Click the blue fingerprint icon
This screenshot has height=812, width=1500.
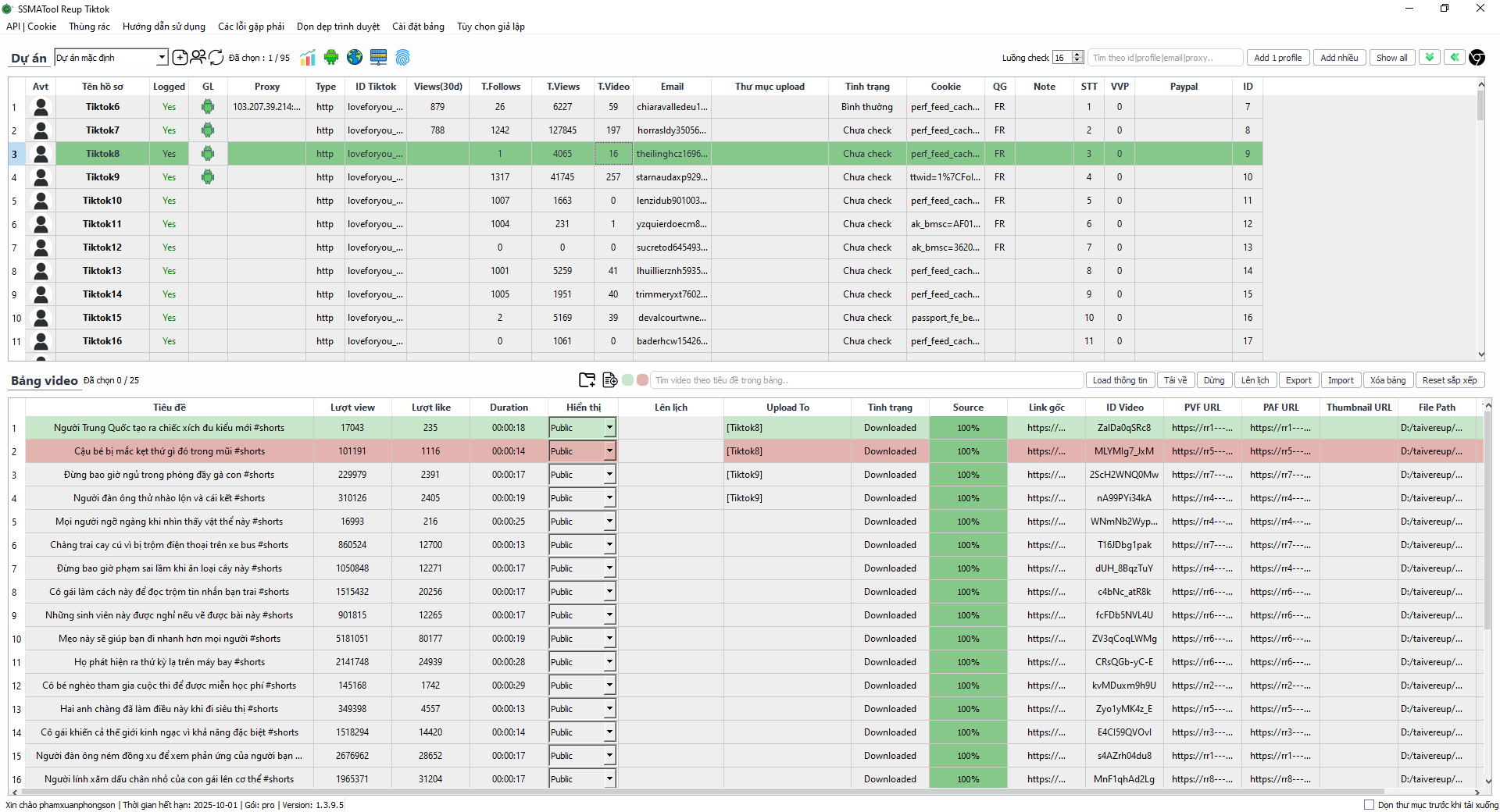click(x=402, y=57)
